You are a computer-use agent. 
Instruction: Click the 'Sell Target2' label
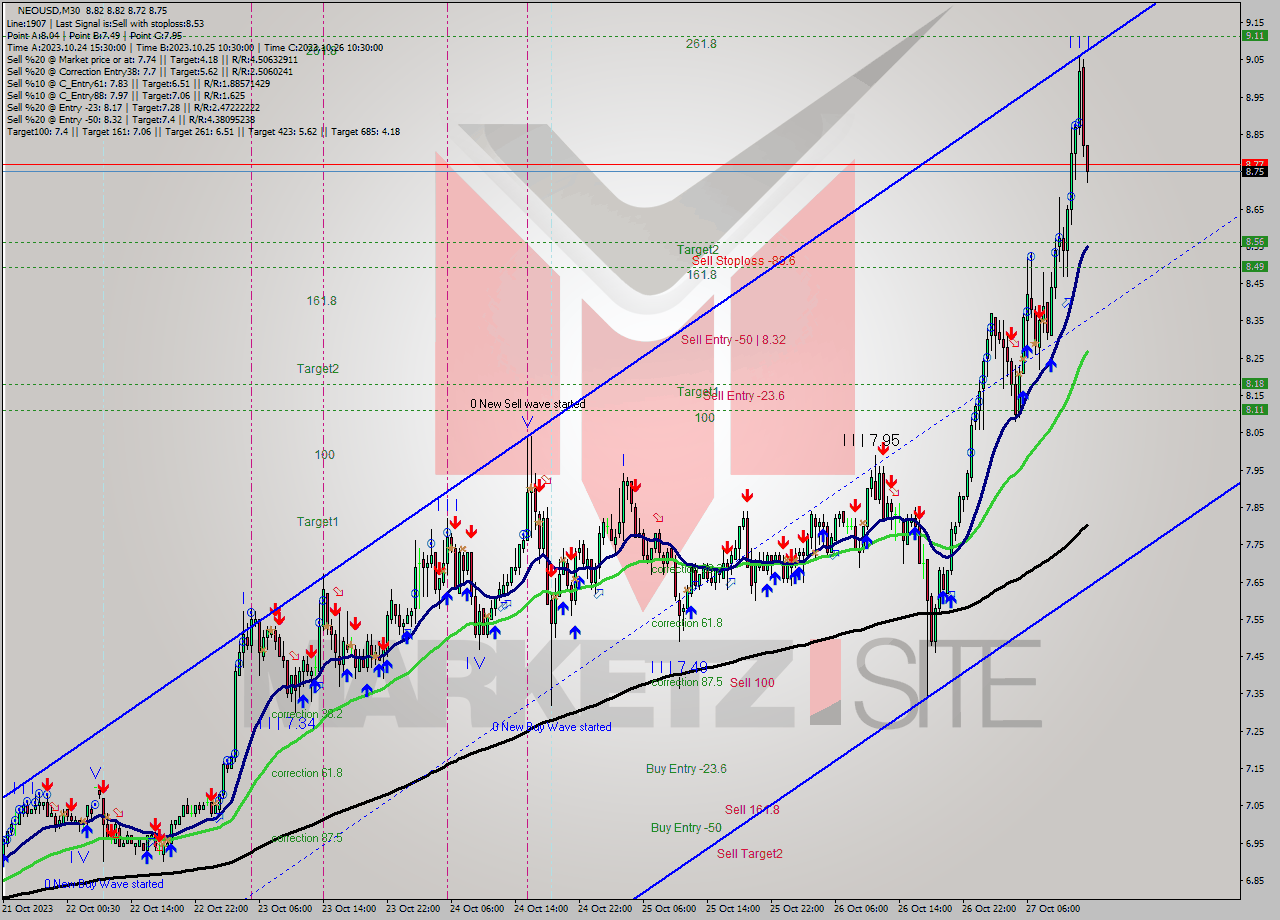pos(750,854)
